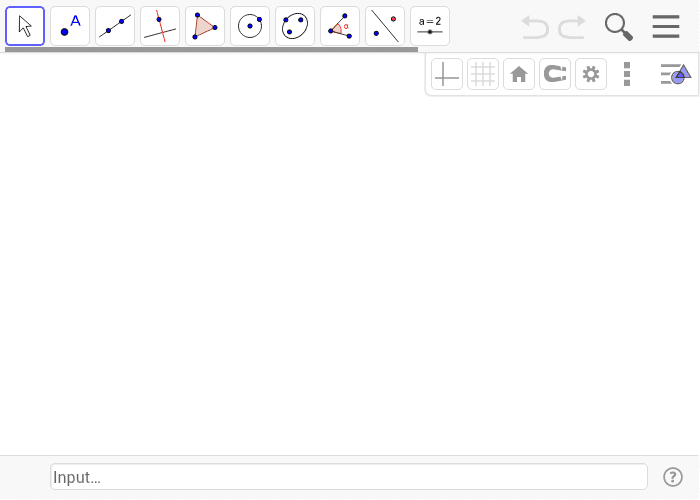Select the Polygon tool

pyautogui.click(x=205, y=26)
